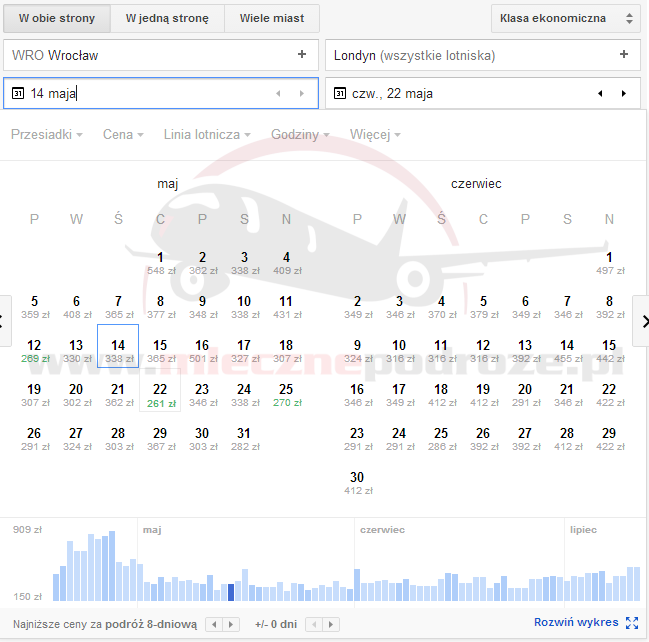Click calendar icon in departure date field
649x642 pixels.
click(18, 93)
